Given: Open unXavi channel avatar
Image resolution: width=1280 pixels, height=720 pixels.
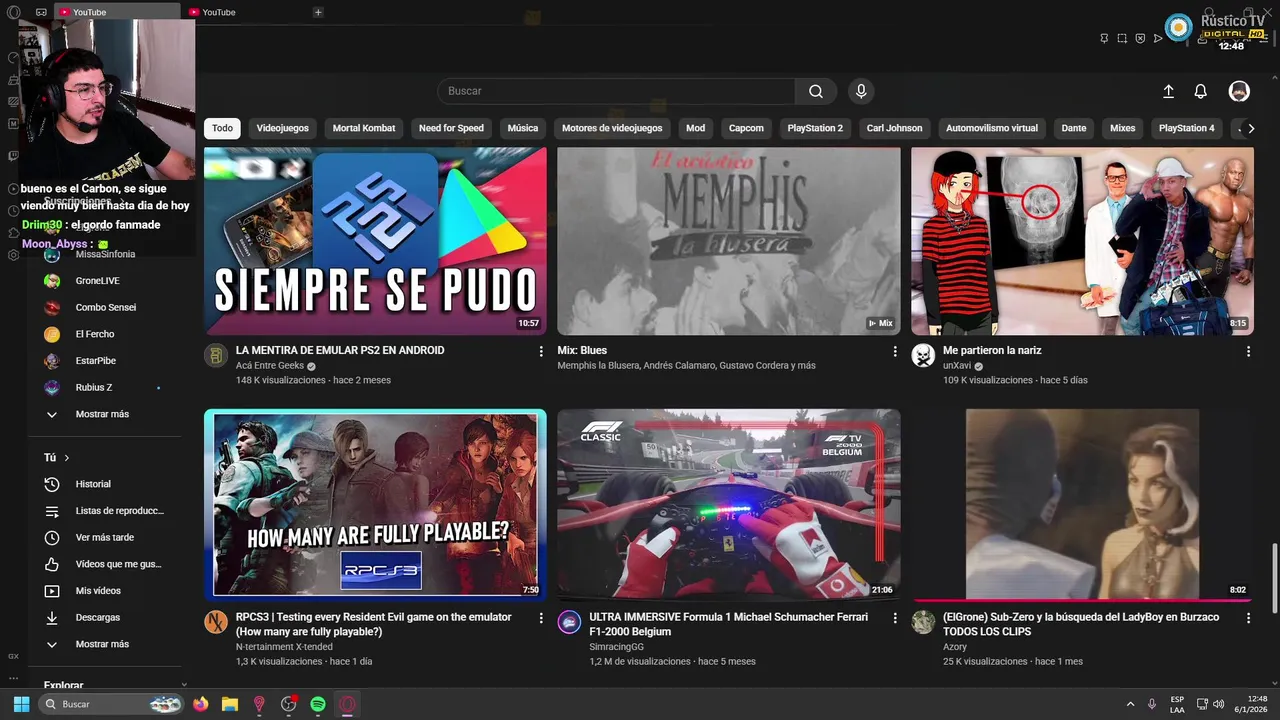Looking at the screenshot, I should 923,355.
